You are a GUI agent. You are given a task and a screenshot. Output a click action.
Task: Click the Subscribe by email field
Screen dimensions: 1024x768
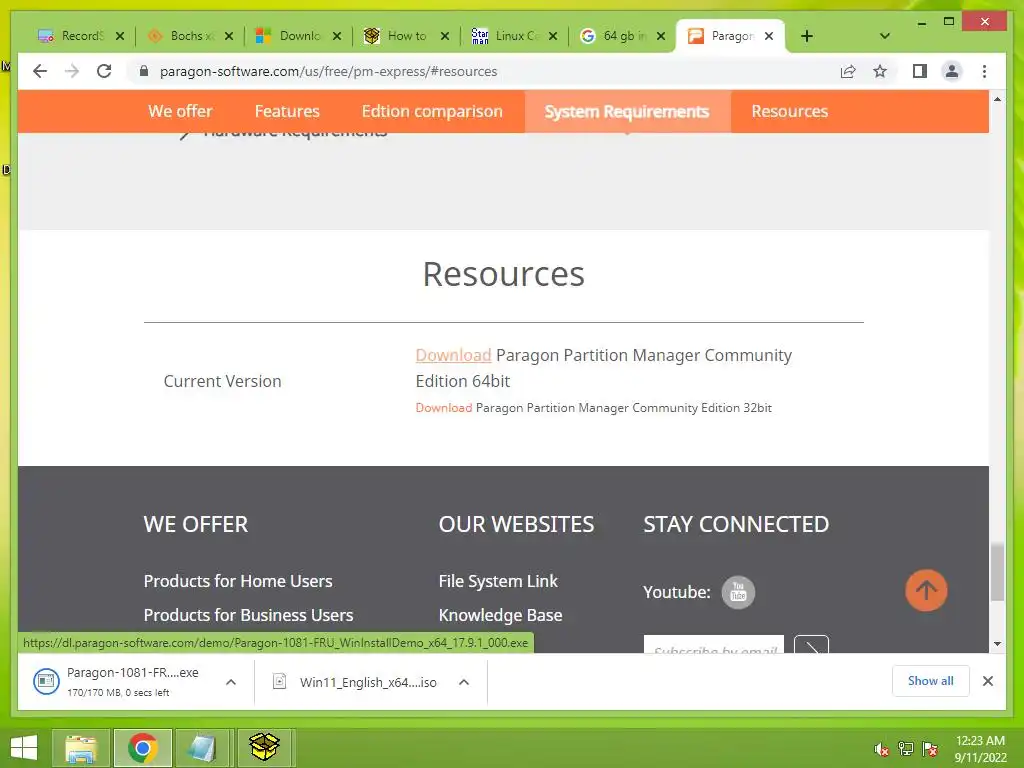(714, 645)
